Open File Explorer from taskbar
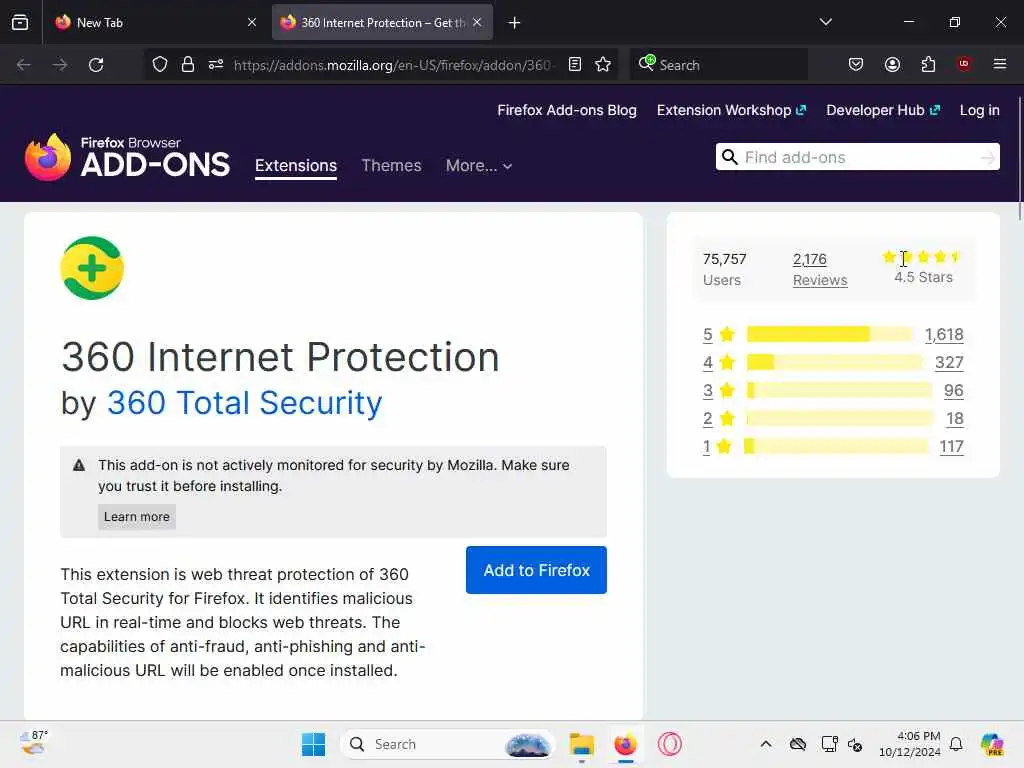Screen dimensions: 1024x768 click(581, 744)
